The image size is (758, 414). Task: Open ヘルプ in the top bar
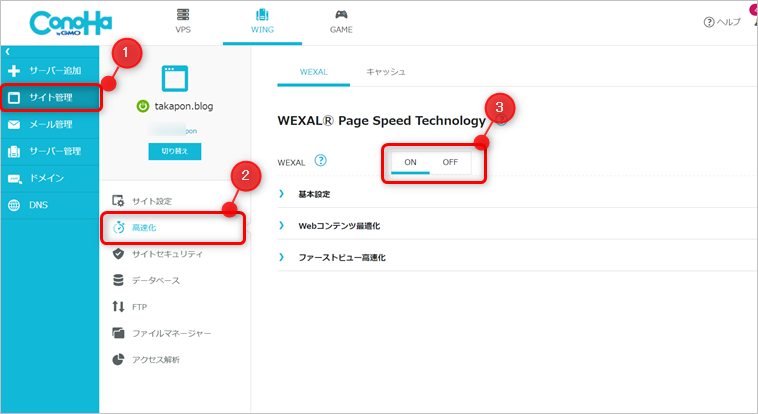[722, 22]
